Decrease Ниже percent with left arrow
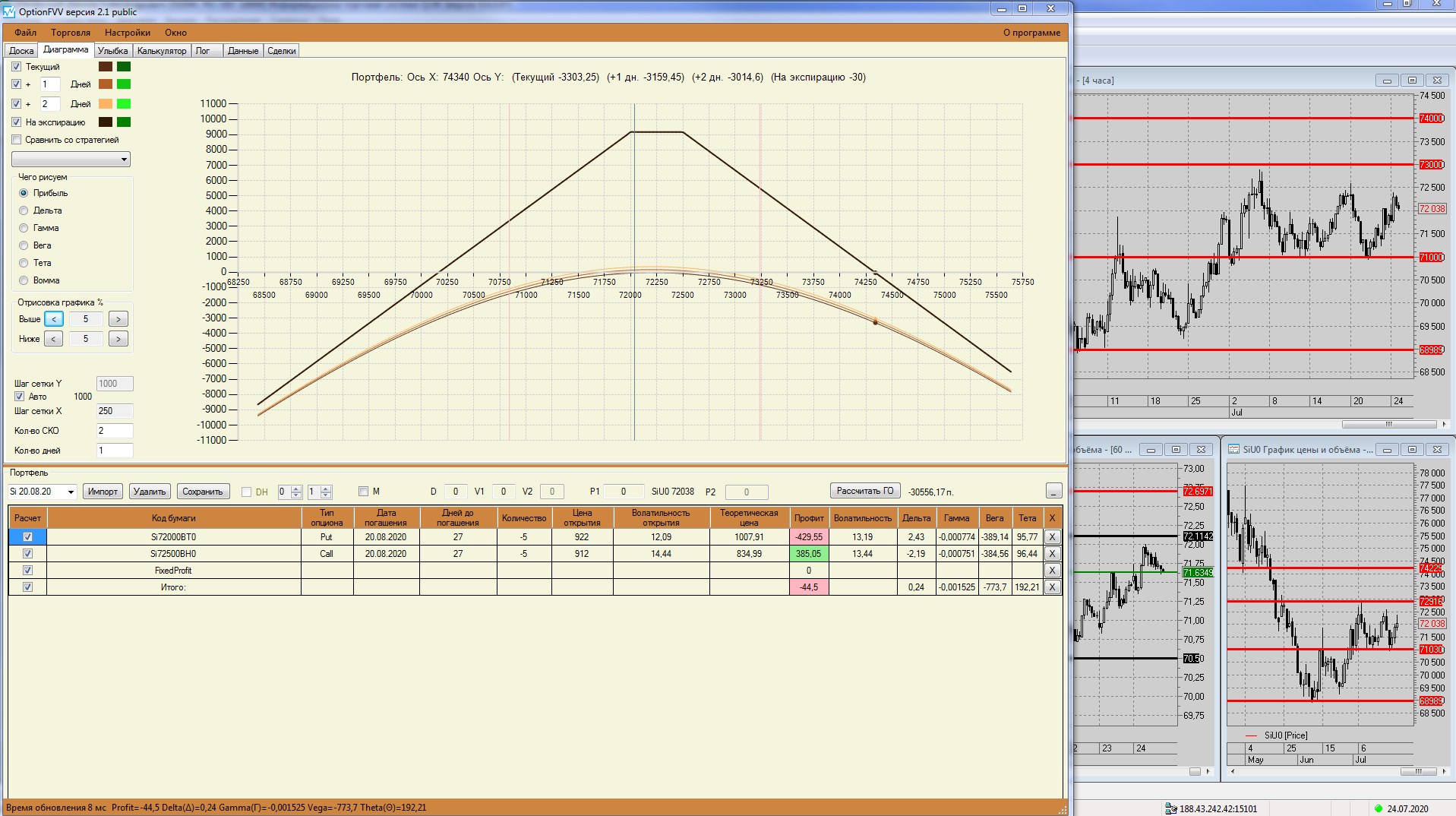The image size is (1456, 816). coord(54,339)
